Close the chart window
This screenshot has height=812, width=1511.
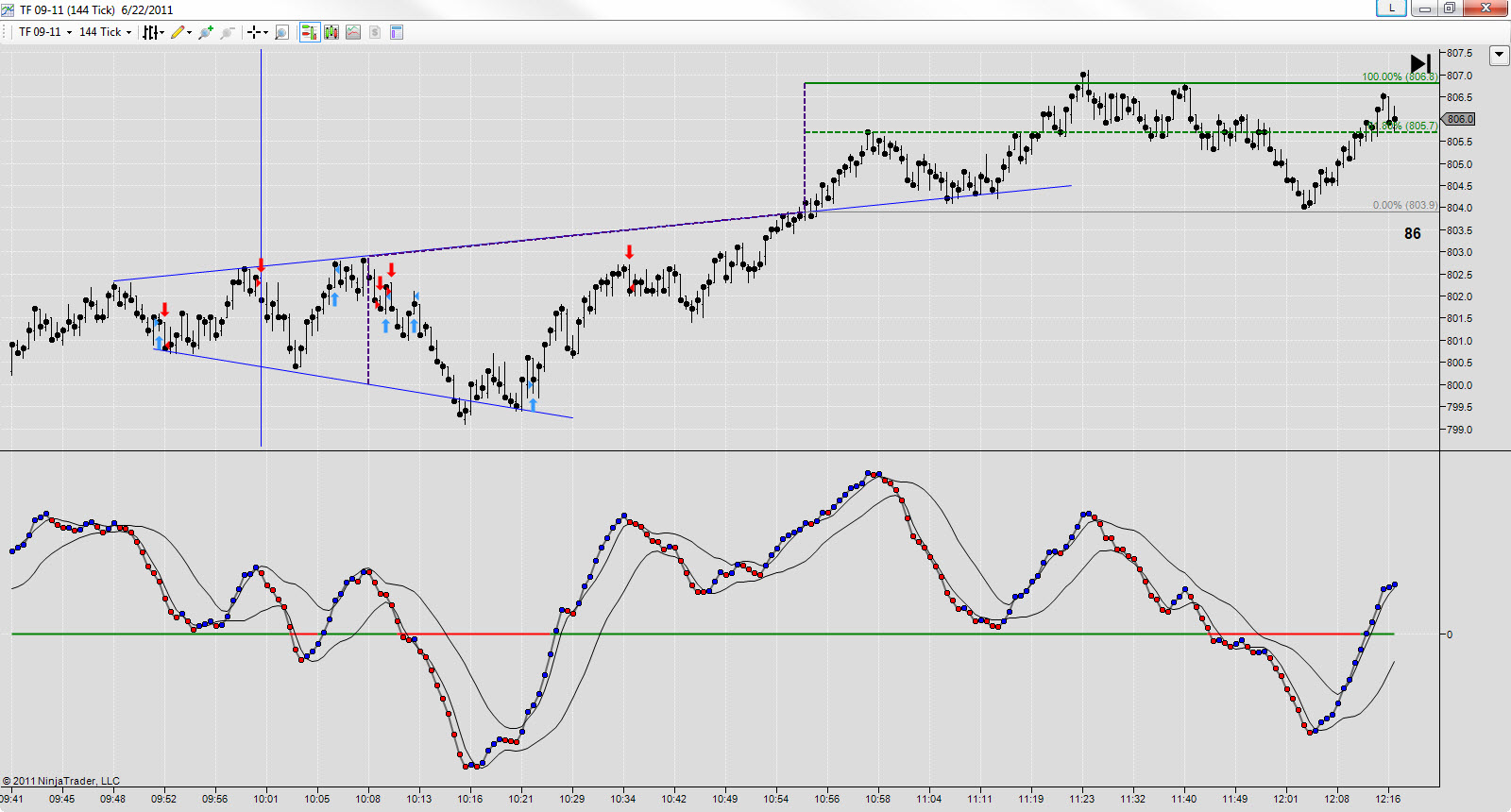coord(1486,8)
